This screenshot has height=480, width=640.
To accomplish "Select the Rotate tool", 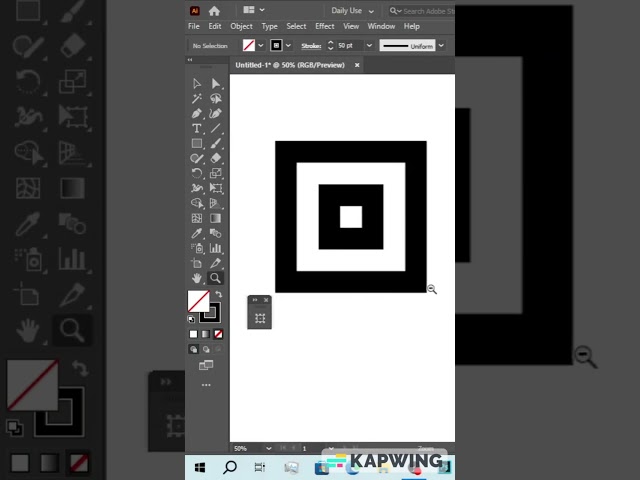I will [197, 173].
